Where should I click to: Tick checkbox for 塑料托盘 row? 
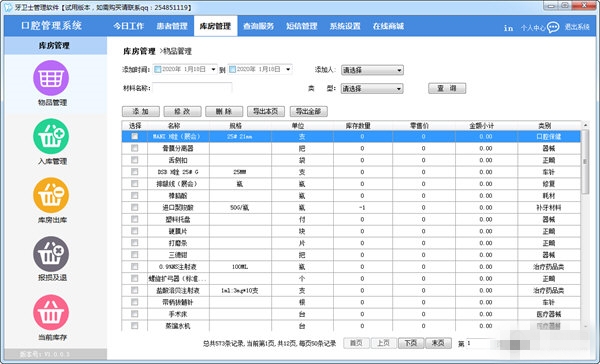point(134,219)
